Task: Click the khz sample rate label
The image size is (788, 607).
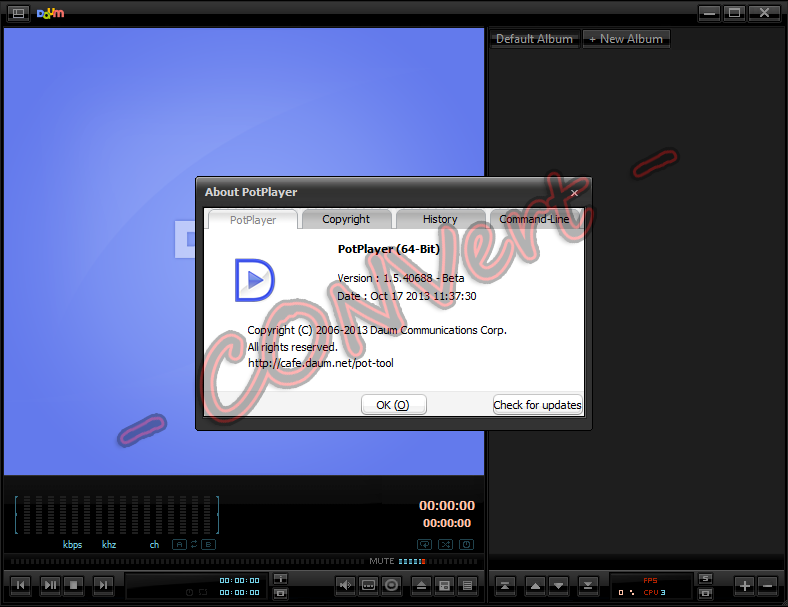Action: pyautogui.click(x=109, y=544)
